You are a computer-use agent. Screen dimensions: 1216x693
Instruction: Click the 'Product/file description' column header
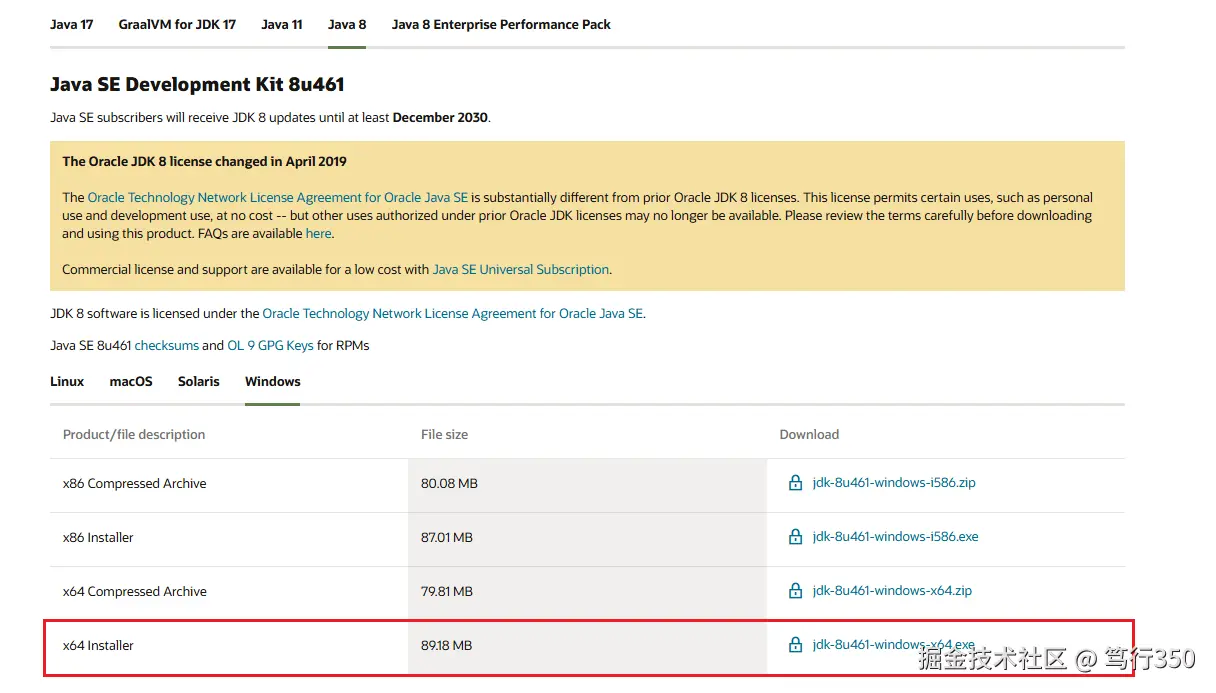pyautogui.click(x=134, y=435)
